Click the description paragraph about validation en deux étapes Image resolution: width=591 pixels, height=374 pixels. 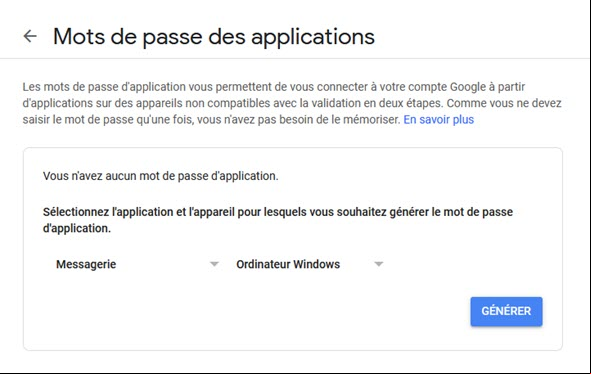(292, 103)
